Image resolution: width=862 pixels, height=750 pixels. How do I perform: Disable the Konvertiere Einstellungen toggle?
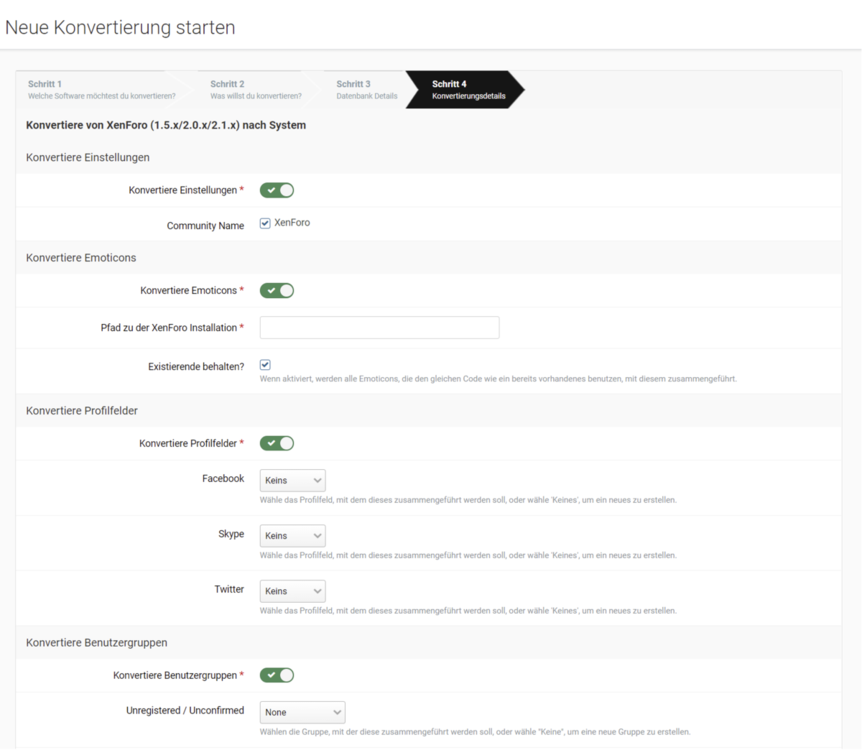coord(277,190)
